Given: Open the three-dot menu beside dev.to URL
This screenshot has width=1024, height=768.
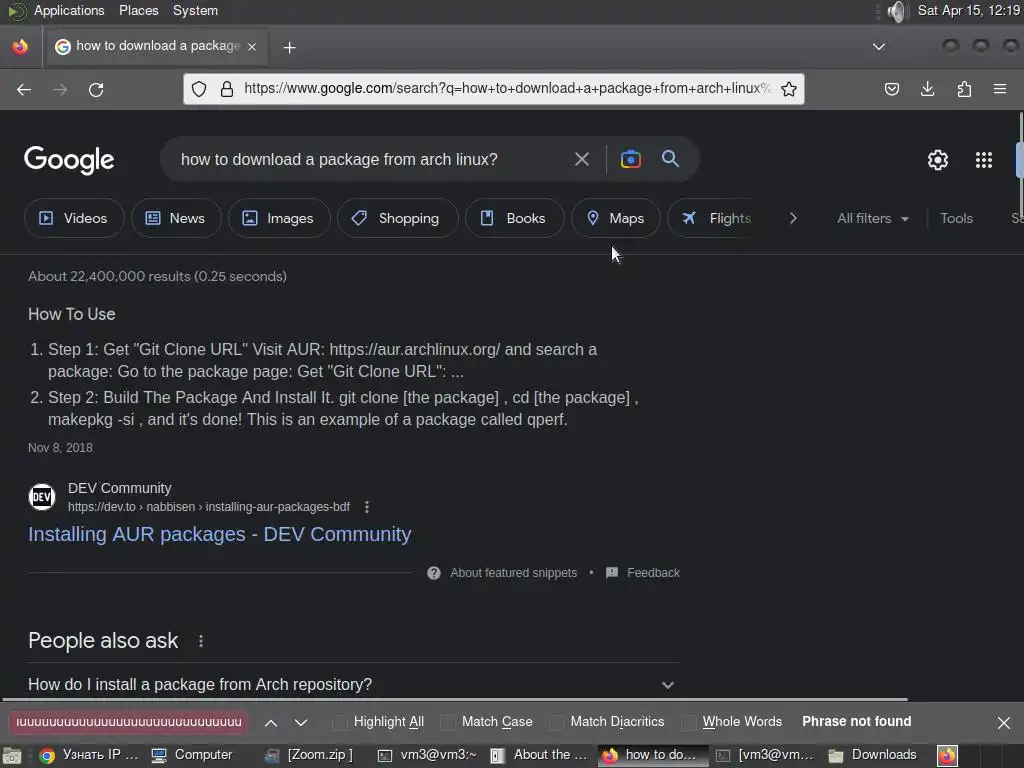Looking at the screenshot, I should (366, 507).
